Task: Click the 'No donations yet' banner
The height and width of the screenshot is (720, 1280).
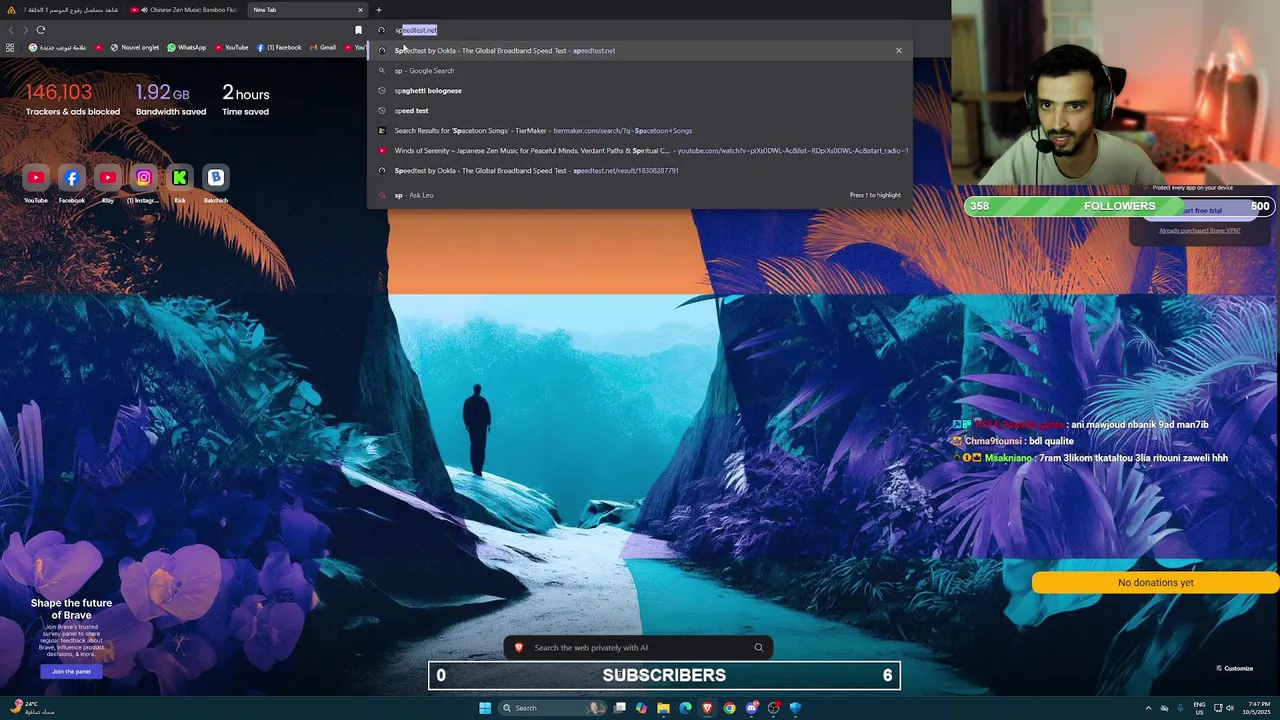Action: point(1155,583)
